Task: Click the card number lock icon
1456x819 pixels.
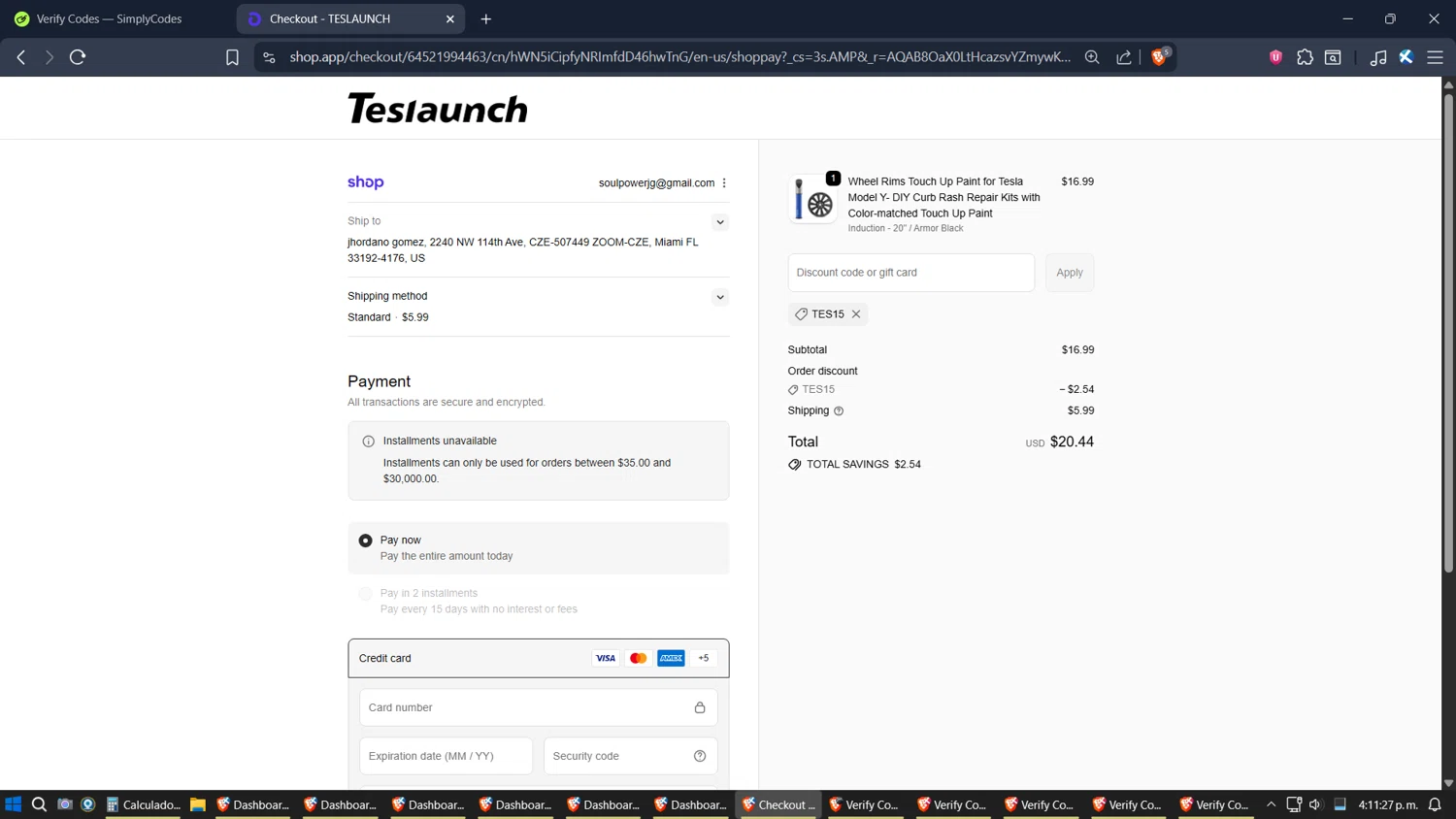Action: click(x=700, y=707)
